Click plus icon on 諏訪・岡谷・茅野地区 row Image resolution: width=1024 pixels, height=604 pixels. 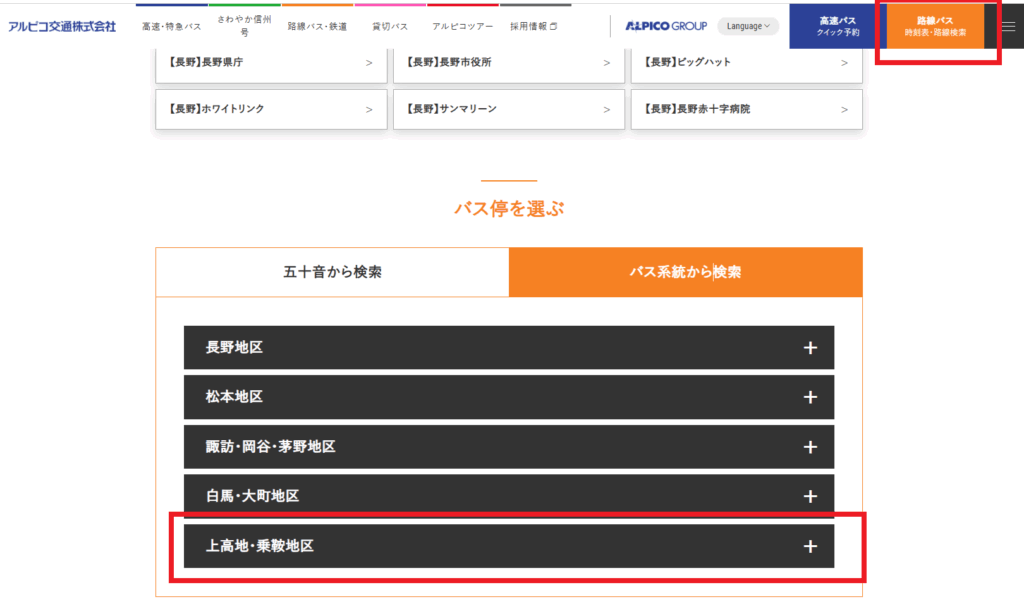click(x=810, y=447)
